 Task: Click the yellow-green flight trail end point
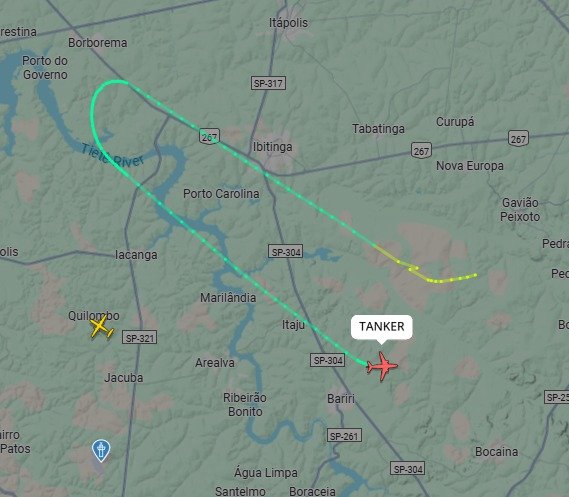click(x=475, y=275)
